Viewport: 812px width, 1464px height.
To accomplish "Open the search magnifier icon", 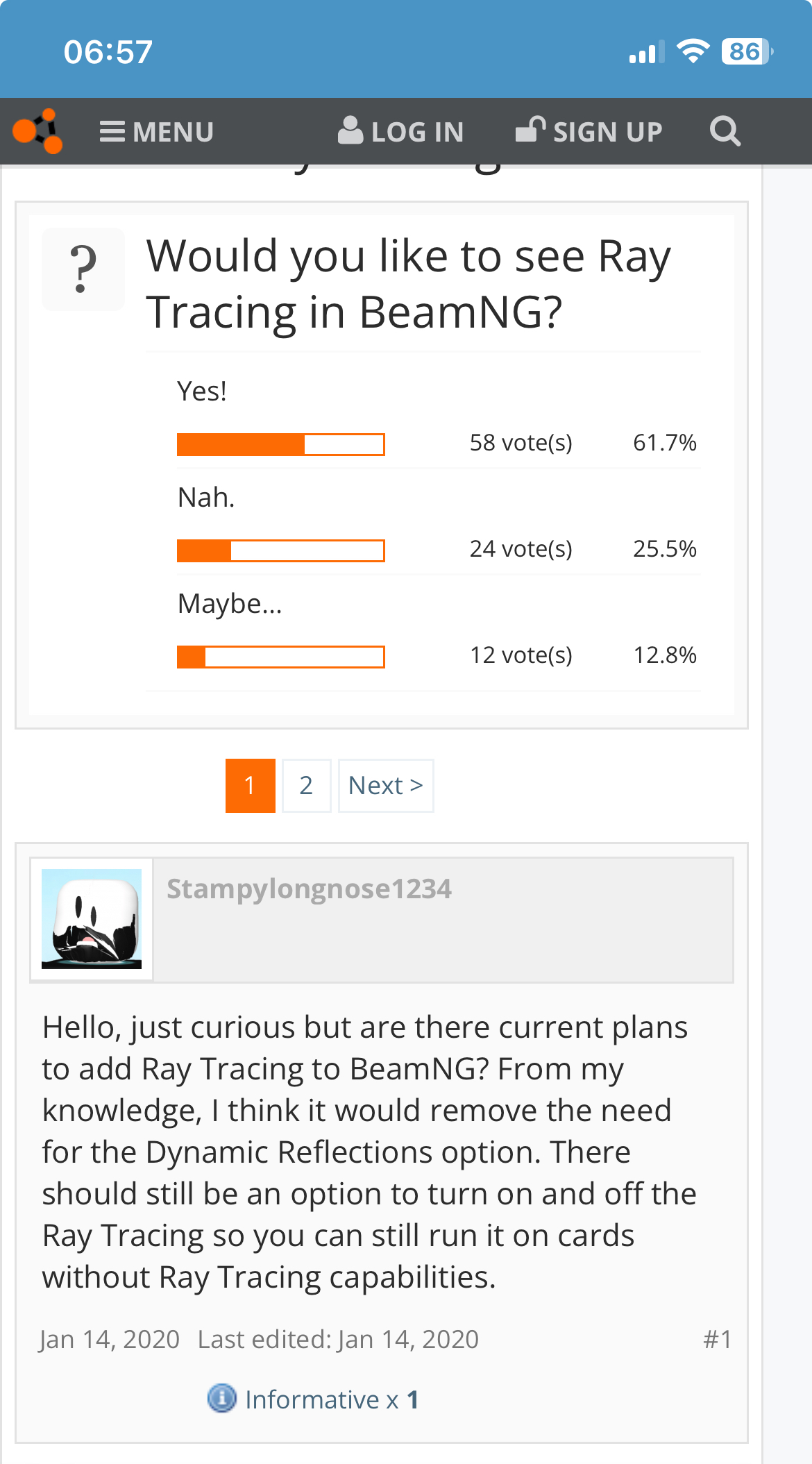I will pyautogui.click(x=725, y=131).
